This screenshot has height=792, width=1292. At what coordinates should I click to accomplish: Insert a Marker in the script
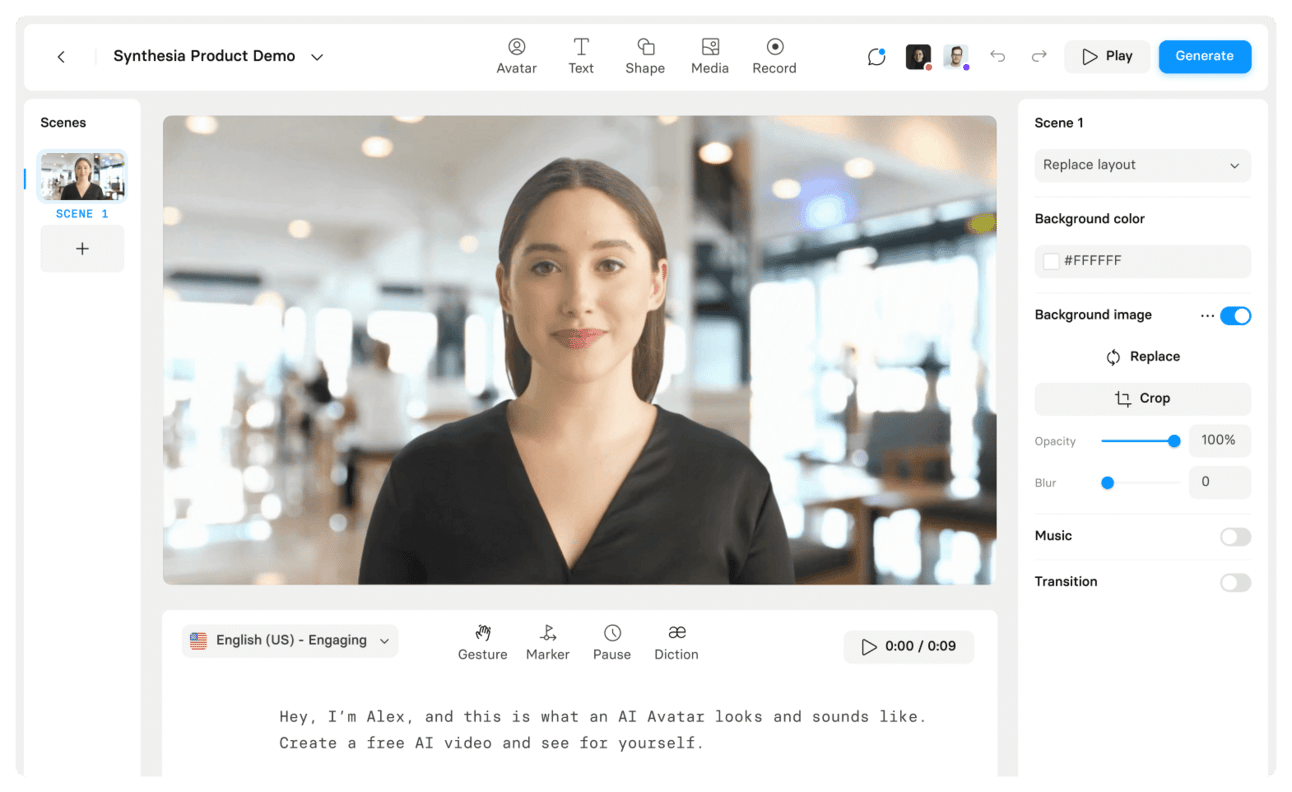click(x=548, y=643)
